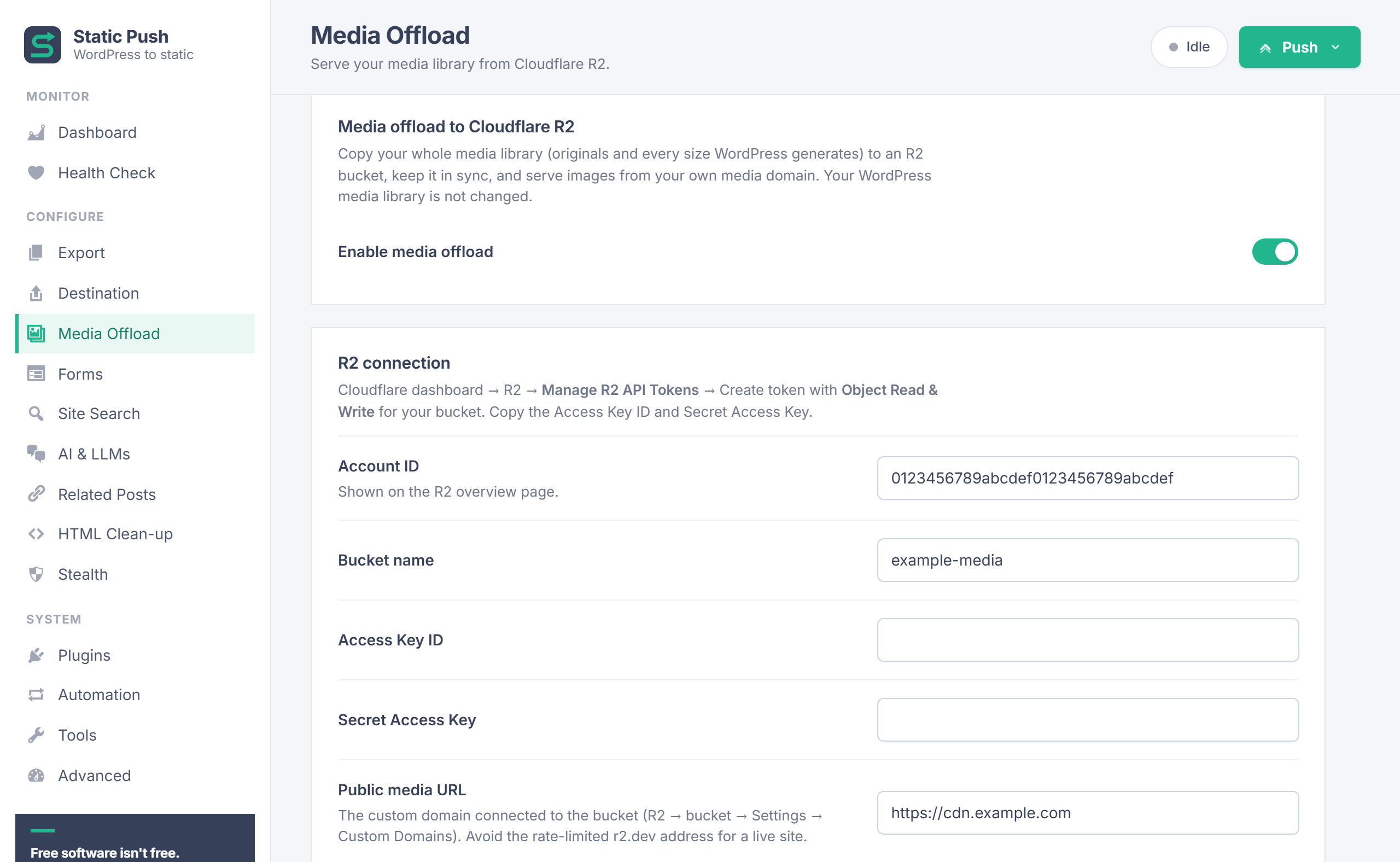Expand the Push button dropdown arrow
This screenshot has width=1400, height=862.
click(x=1335, y=48)
